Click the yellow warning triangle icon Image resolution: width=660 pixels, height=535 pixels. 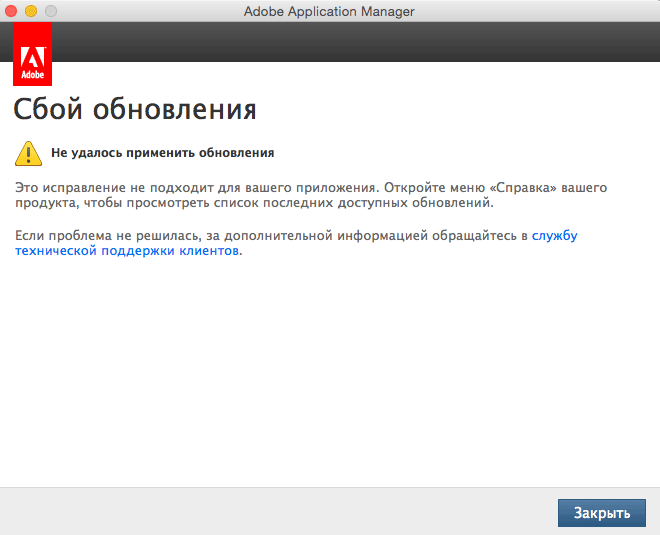[x=28, y=154]
